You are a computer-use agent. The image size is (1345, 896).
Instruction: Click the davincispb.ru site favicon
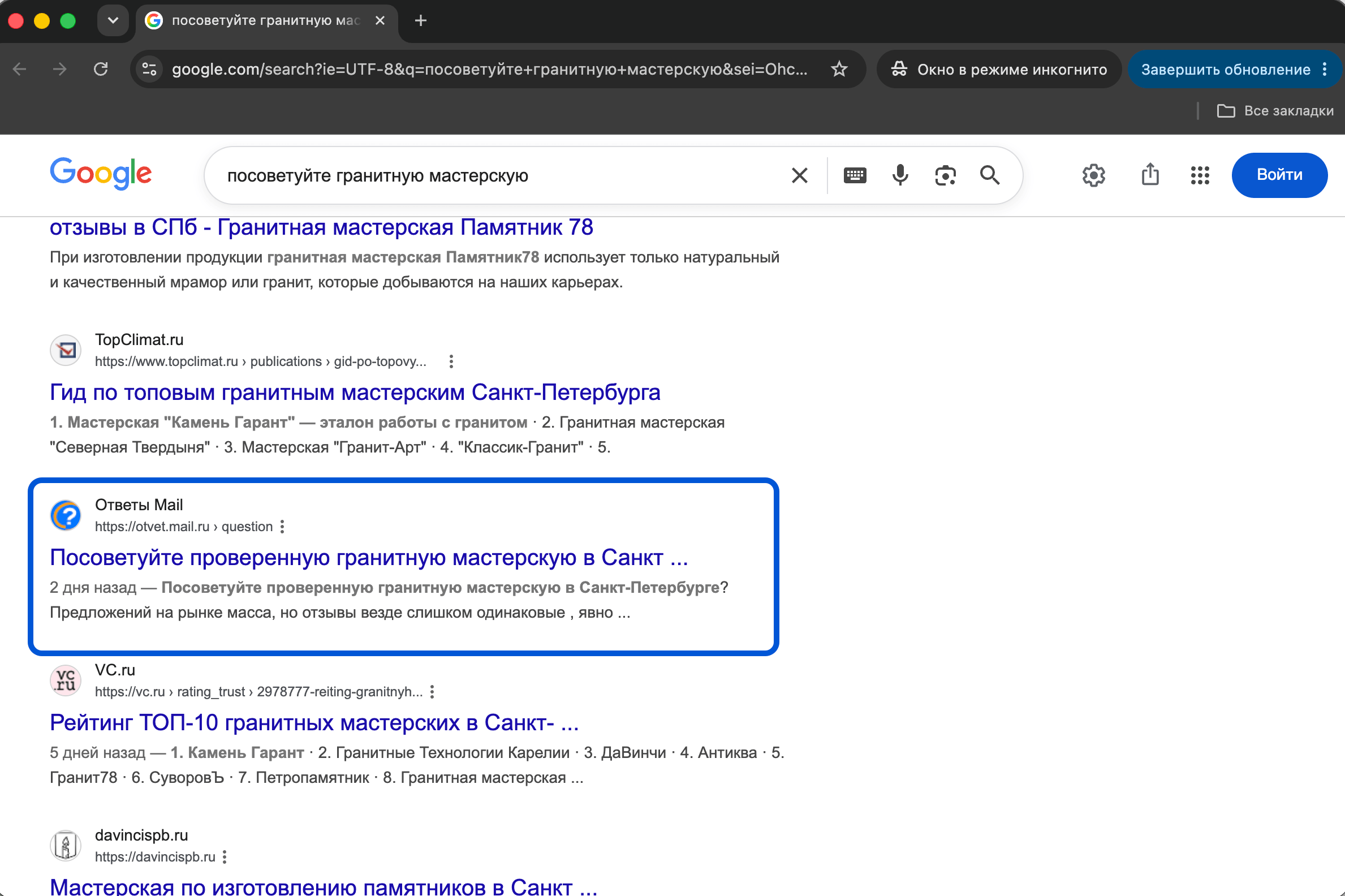coord(66,845)
